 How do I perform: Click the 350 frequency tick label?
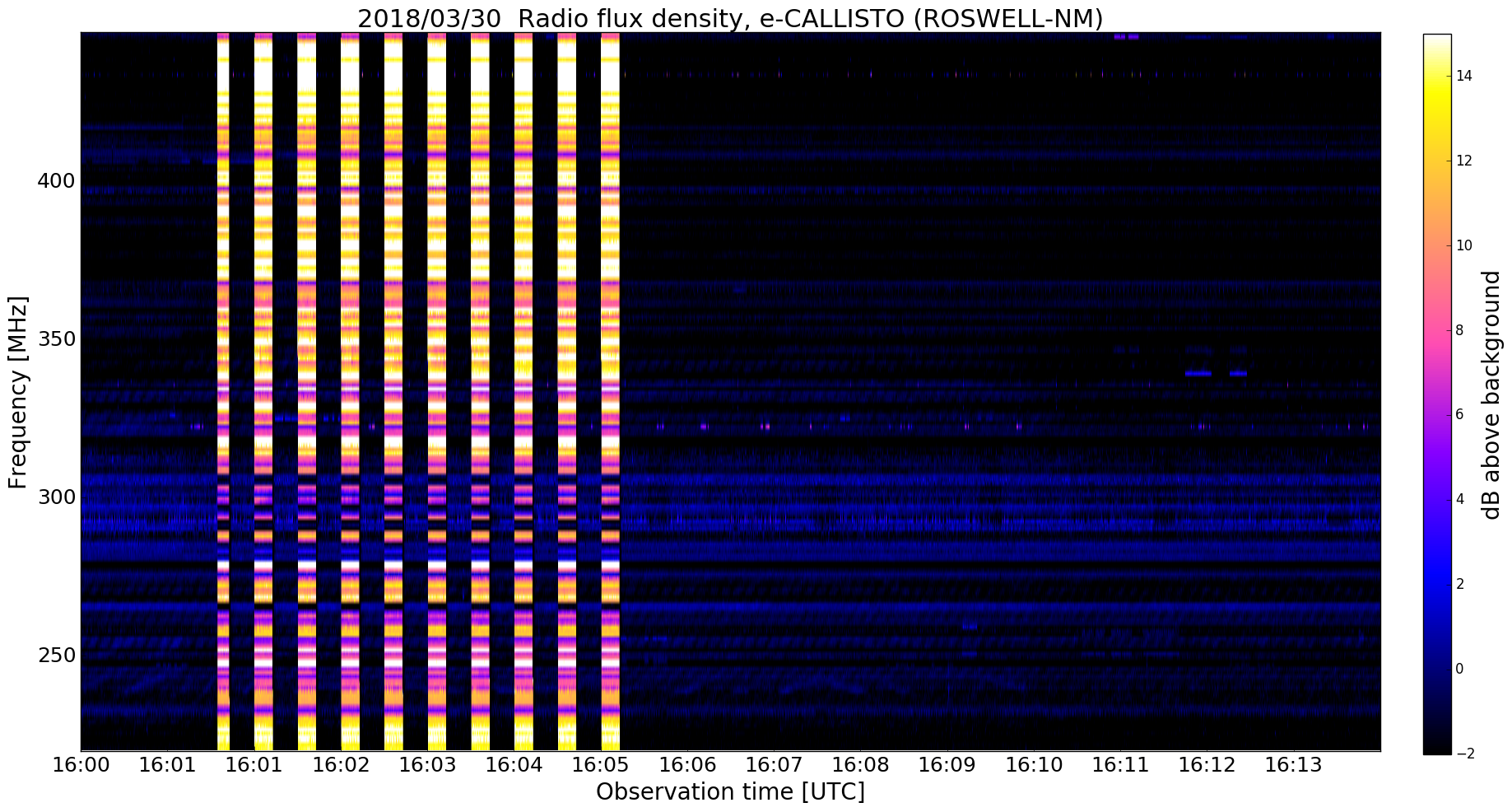pos(56,339)
